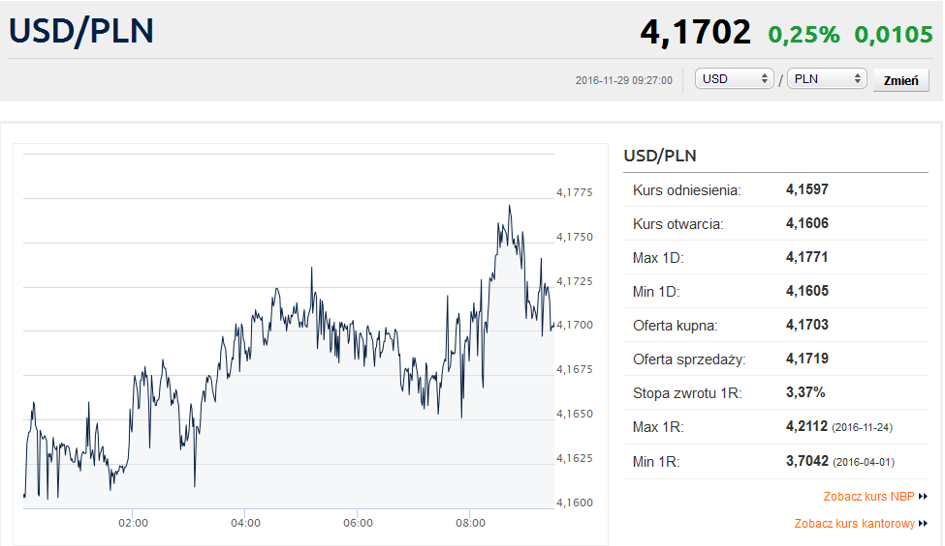This screenshot has width=945, height=546.
Task: Open the Zobacz kurs NBP link
Action: pos(868,497)
